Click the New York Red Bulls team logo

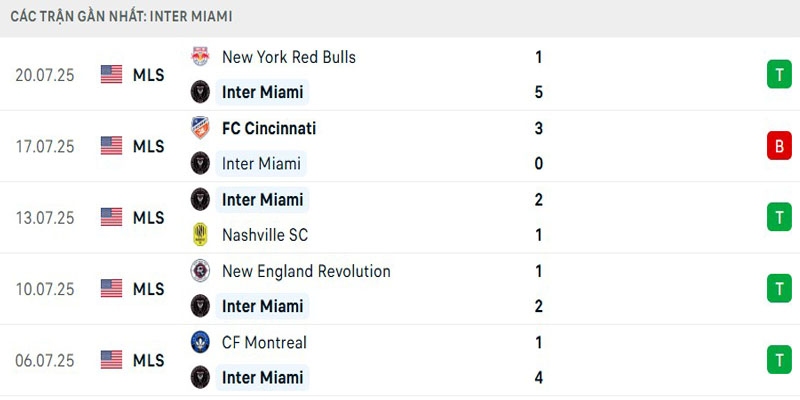coord(200,57)
